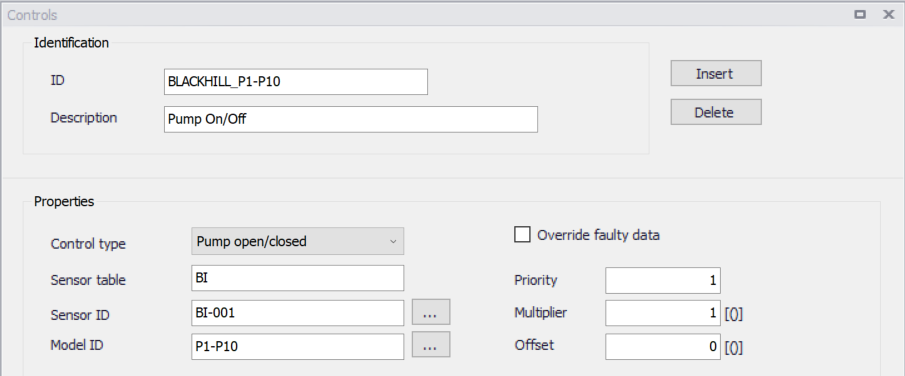Enable Override faulty data checkbox
Screen dimensions: 905x376
click(522, 234)
